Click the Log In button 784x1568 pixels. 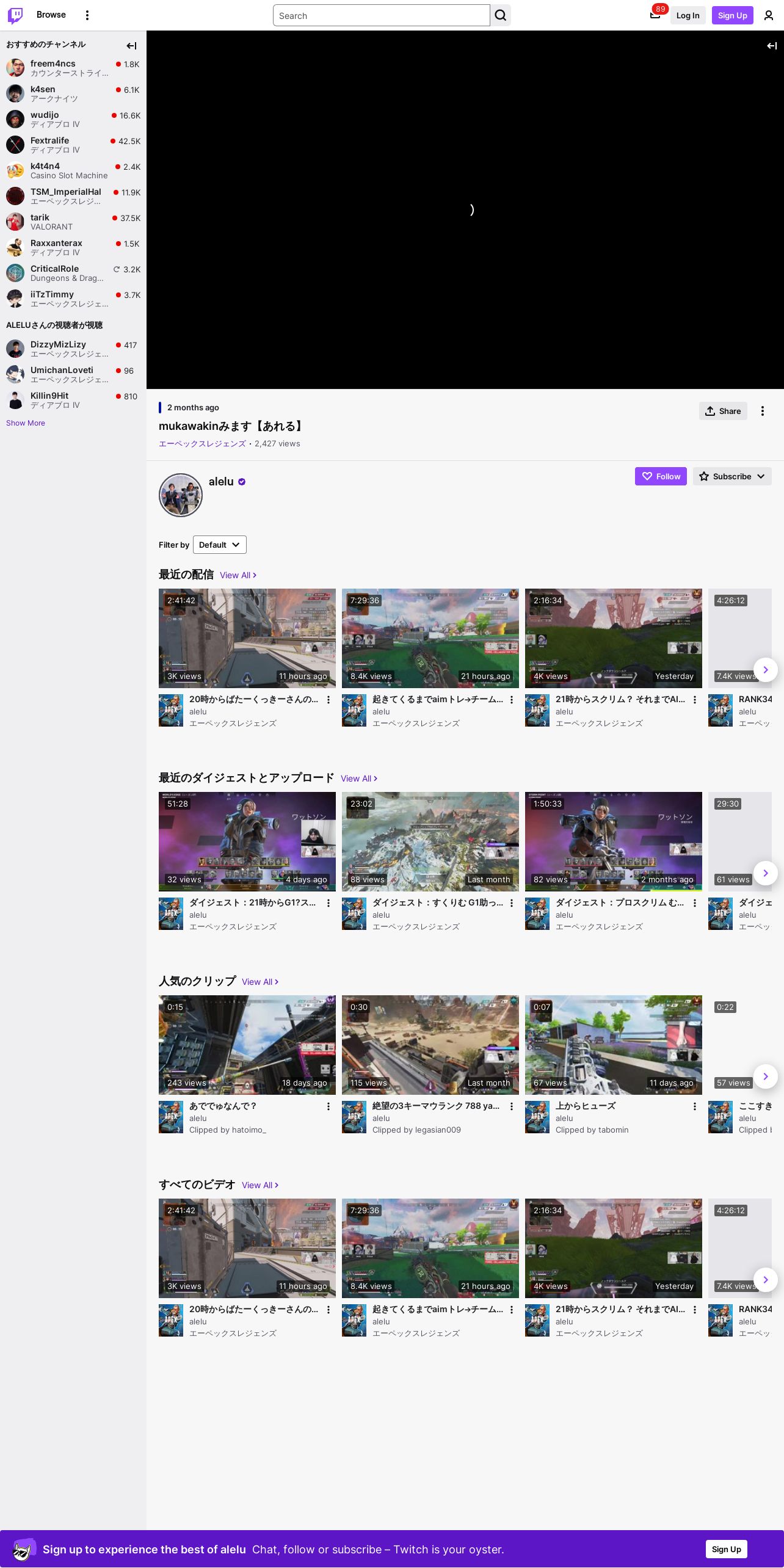point(688,15)
